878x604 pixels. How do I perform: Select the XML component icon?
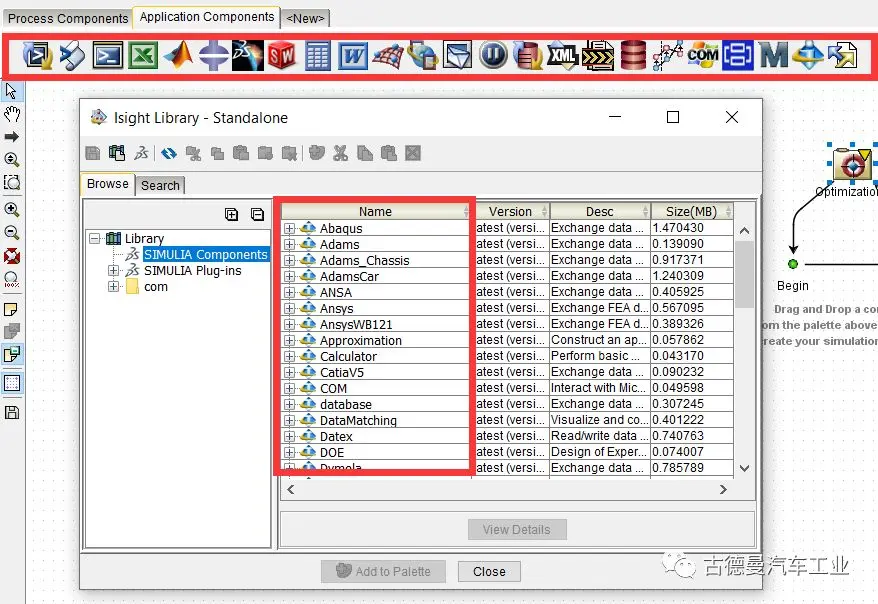coord(562,55)
